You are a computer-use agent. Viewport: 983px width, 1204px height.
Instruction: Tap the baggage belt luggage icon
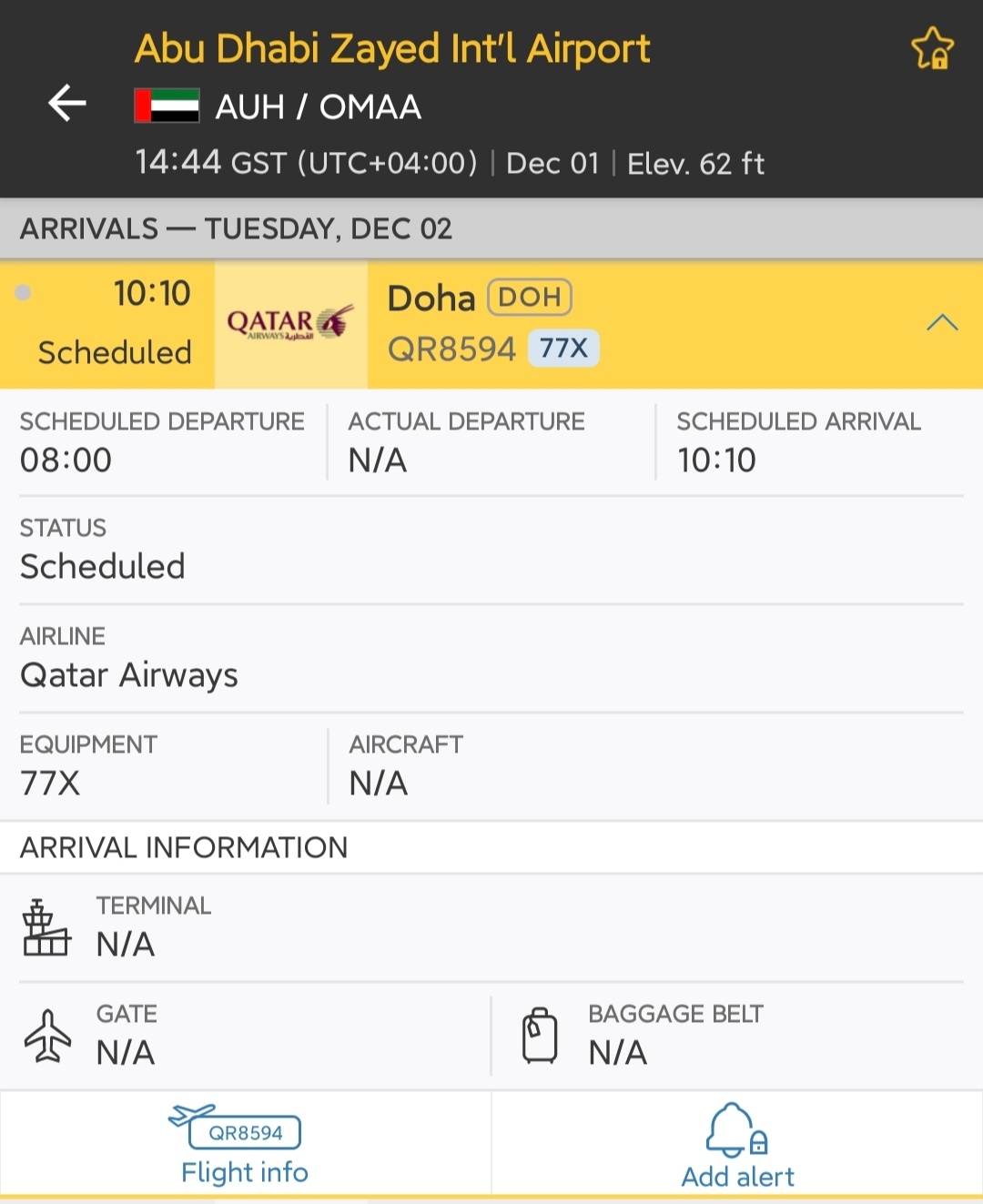click(540, 1036)
